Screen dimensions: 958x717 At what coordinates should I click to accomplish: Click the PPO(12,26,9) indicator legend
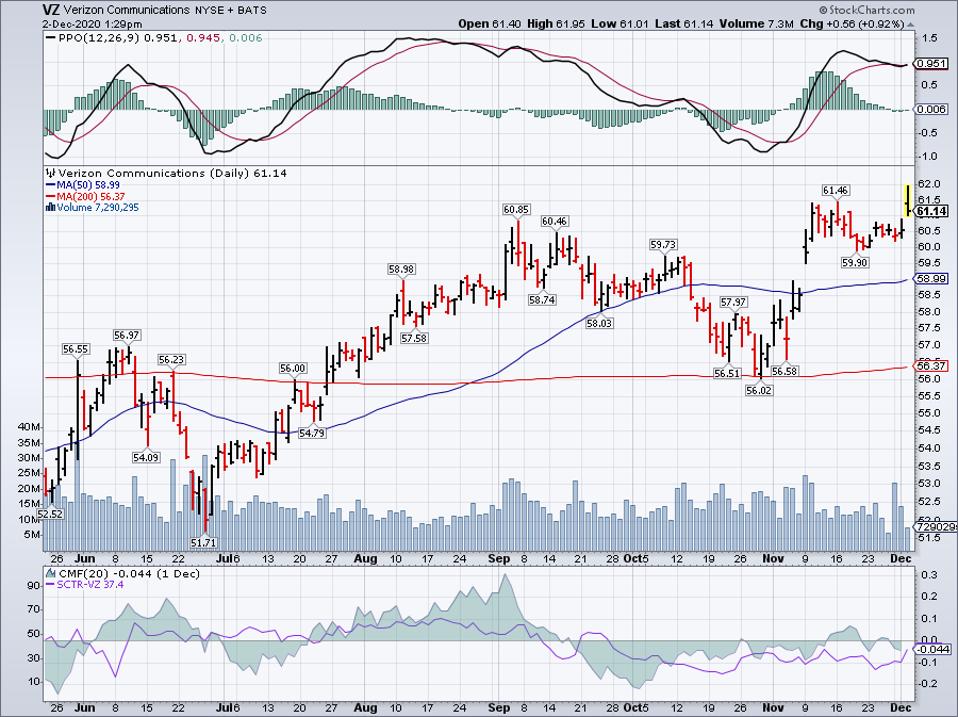point(99,38)
